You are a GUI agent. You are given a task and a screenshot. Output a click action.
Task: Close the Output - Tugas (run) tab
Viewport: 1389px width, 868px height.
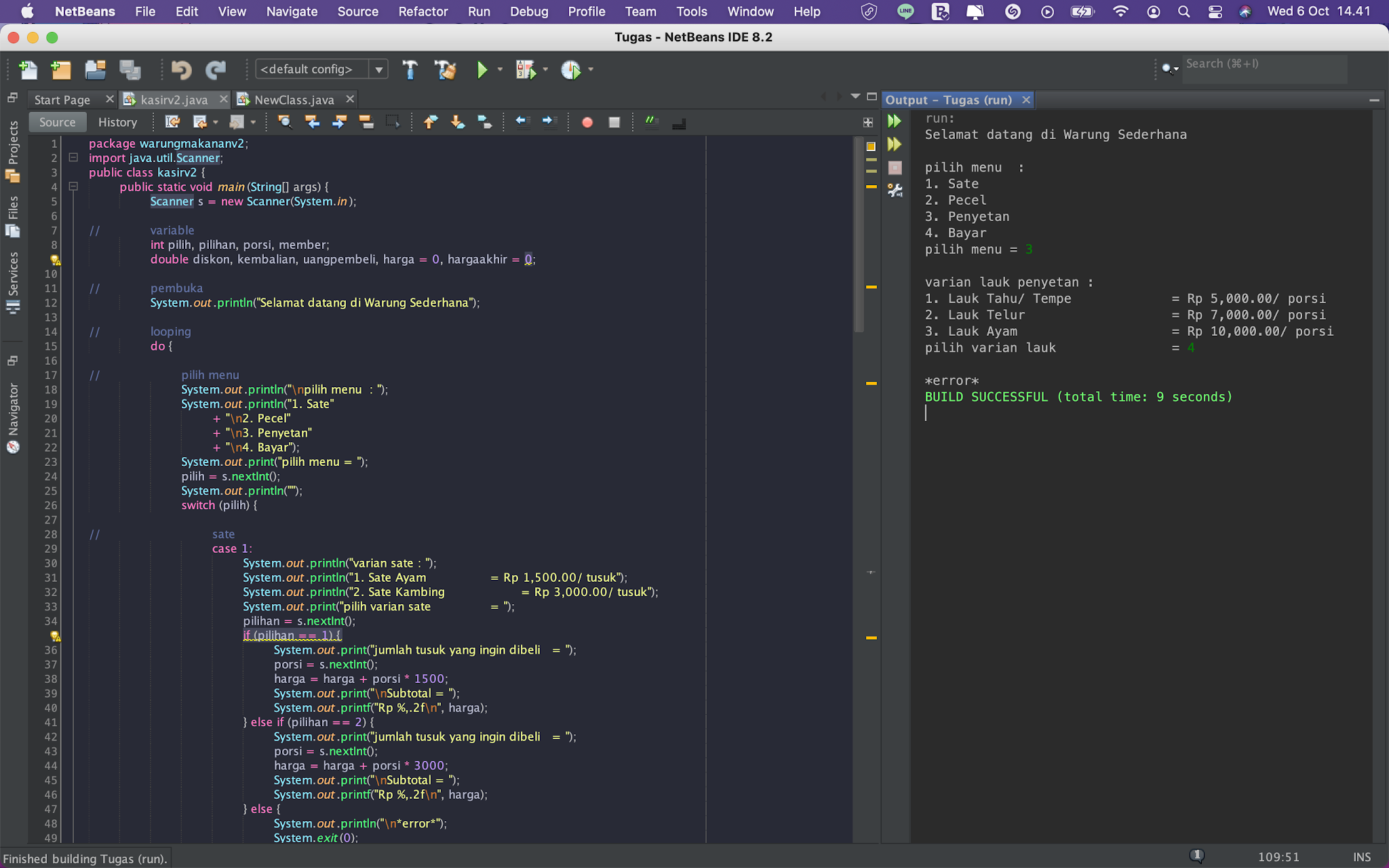coord(1026,100)
